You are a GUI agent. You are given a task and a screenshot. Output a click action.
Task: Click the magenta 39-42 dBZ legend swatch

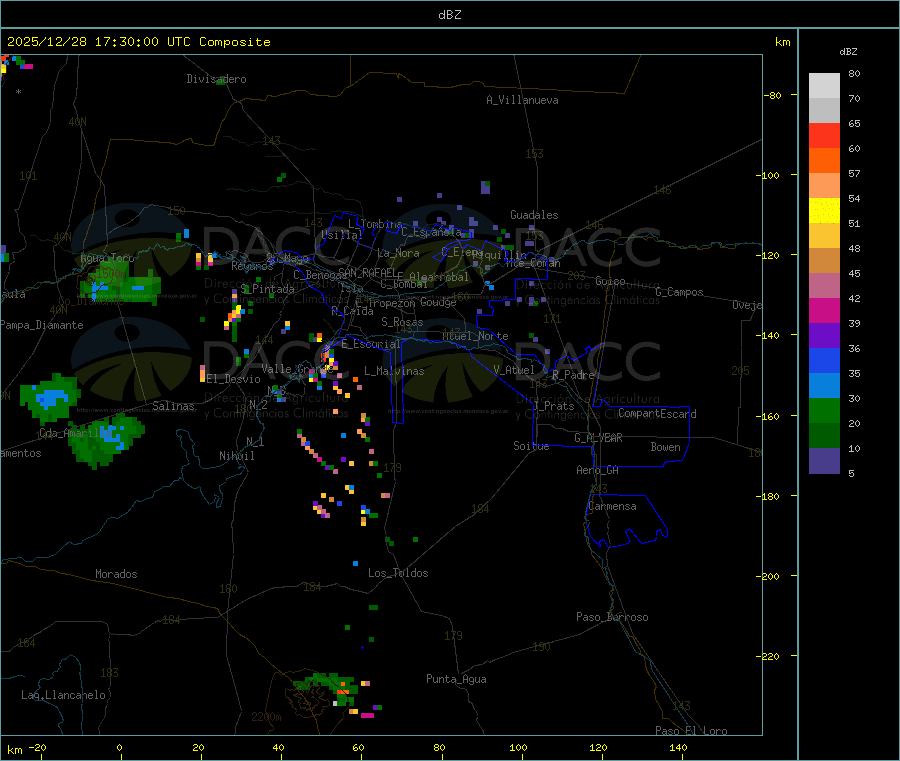(x=824, y=310)
